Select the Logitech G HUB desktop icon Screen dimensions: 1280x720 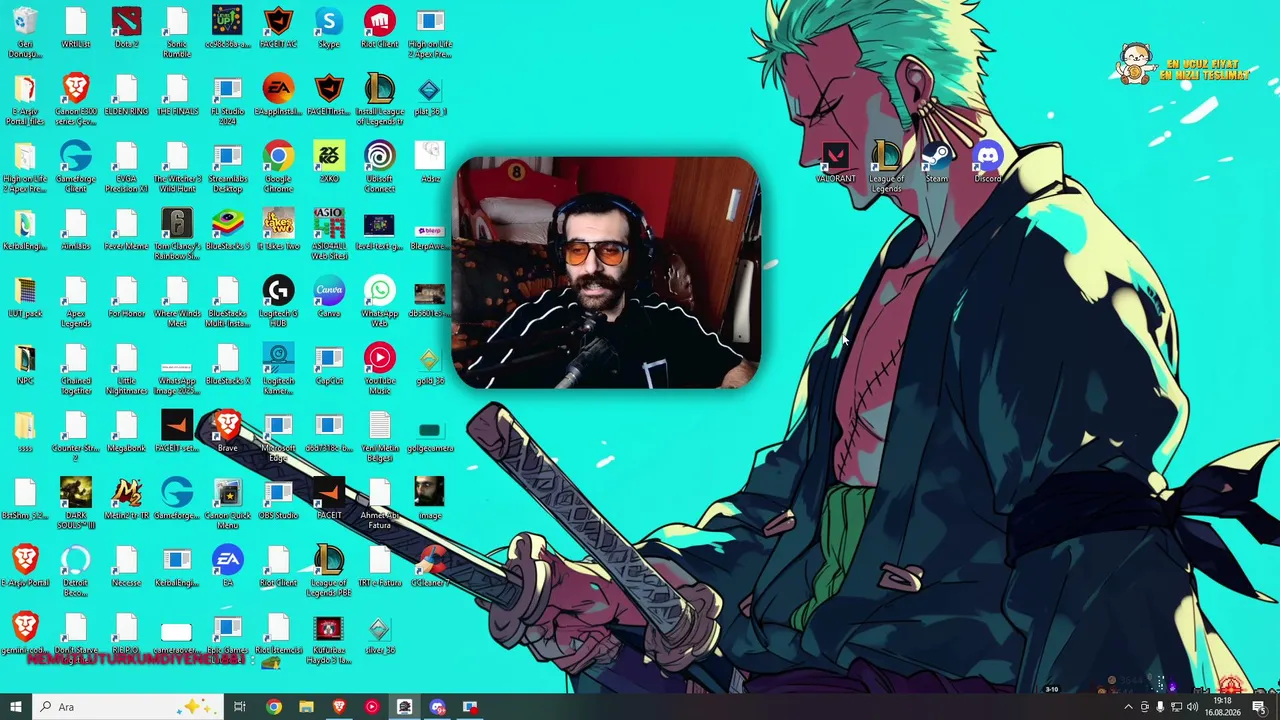[x=278, y=301]
